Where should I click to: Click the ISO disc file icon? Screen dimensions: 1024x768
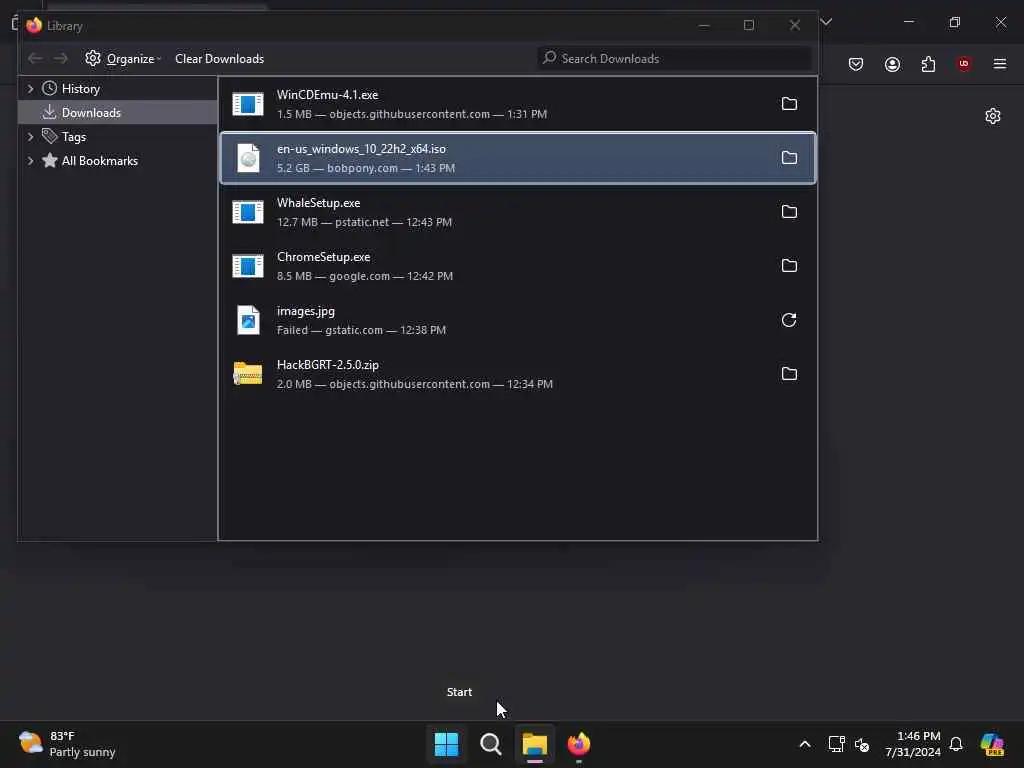tap(248, 158)
